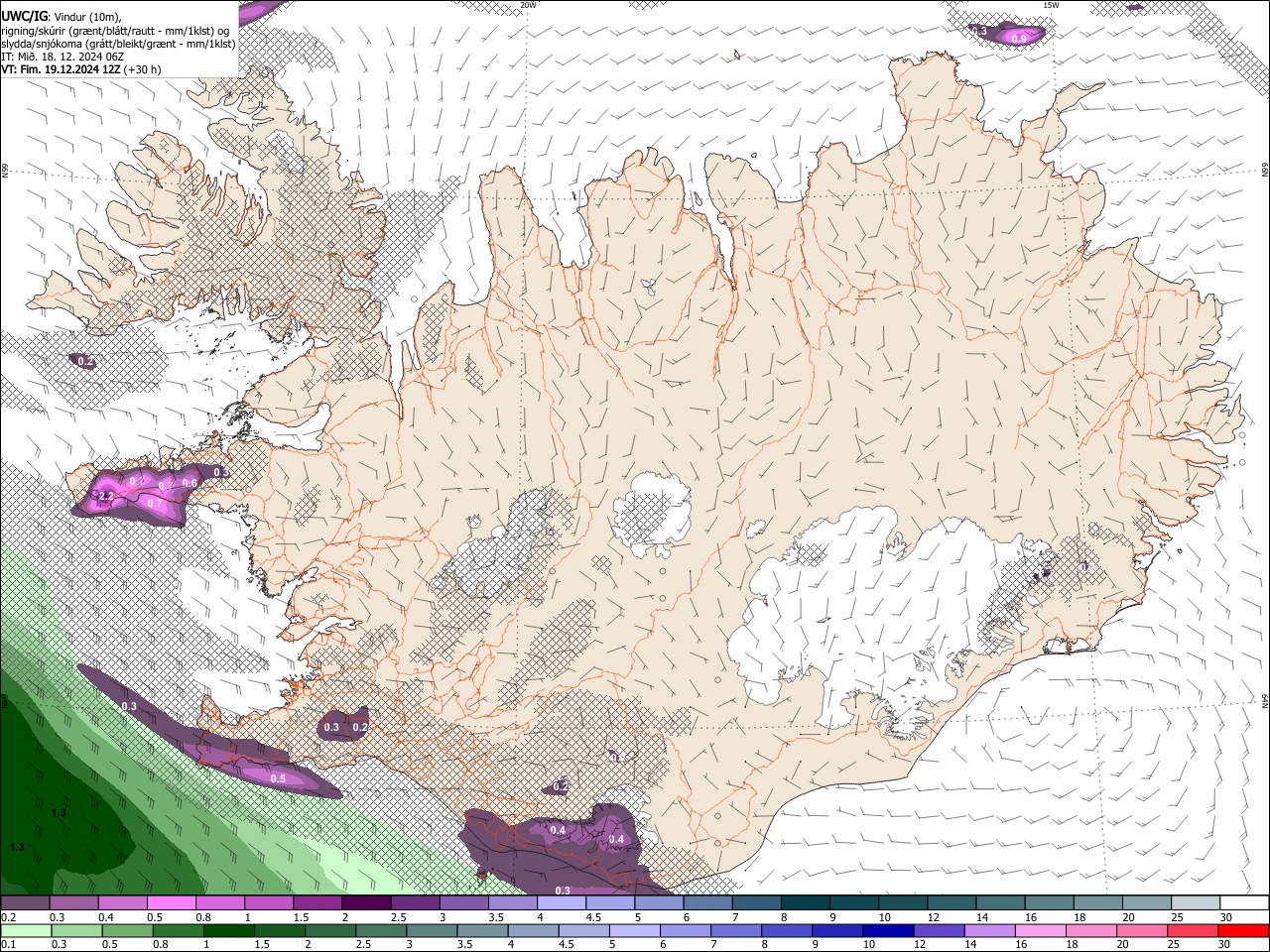Click the 15W longitude label
The height and width of the screenshot is (952, 1270).
tap(1050, 5)
